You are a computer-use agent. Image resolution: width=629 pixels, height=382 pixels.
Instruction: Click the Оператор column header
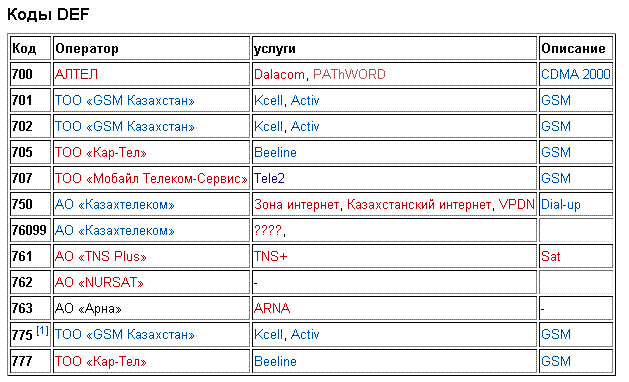point(151,49)
